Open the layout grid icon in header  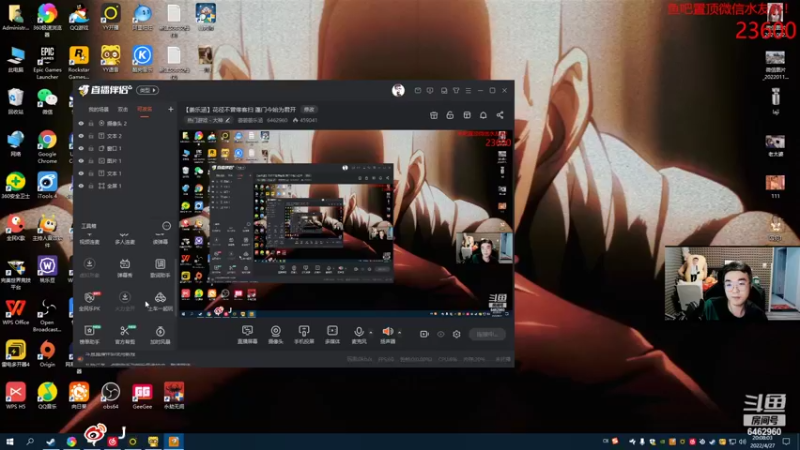pyautogui.click(x=467, y=115)
